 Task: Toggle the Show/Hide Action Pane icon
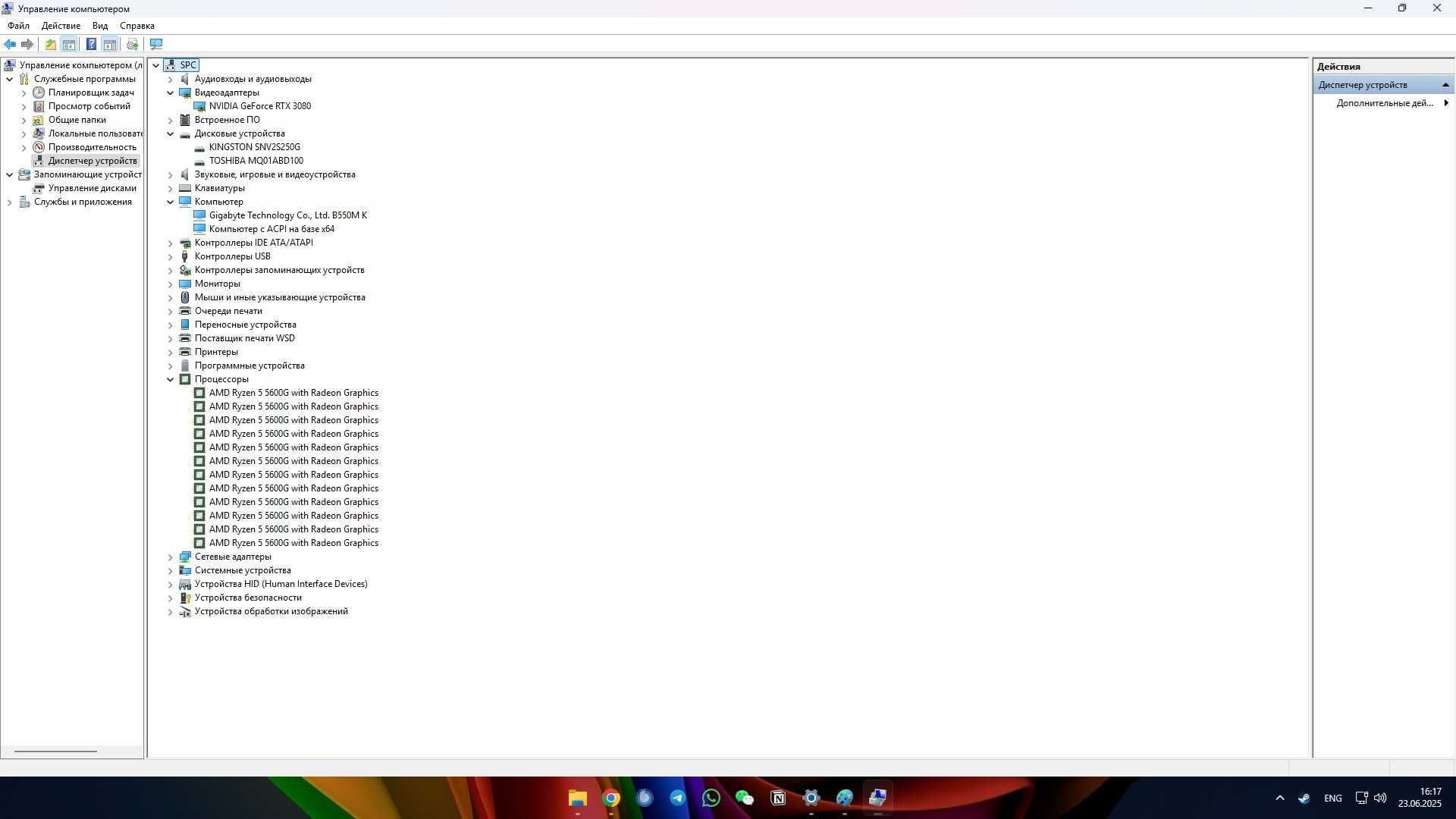(x=110, y=44)
